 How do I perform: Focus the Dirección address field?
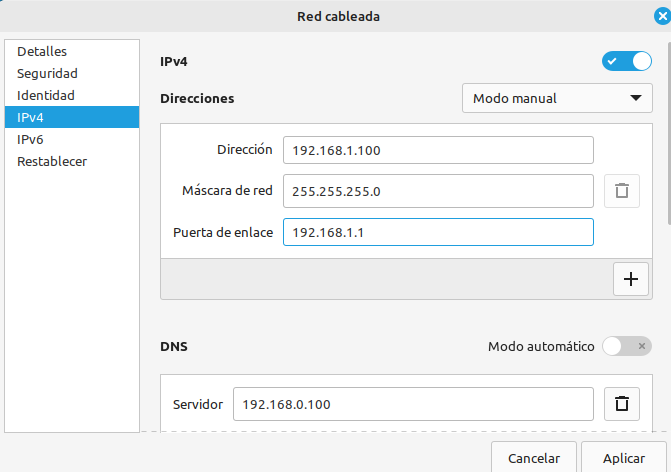click(x=438, y=150)
